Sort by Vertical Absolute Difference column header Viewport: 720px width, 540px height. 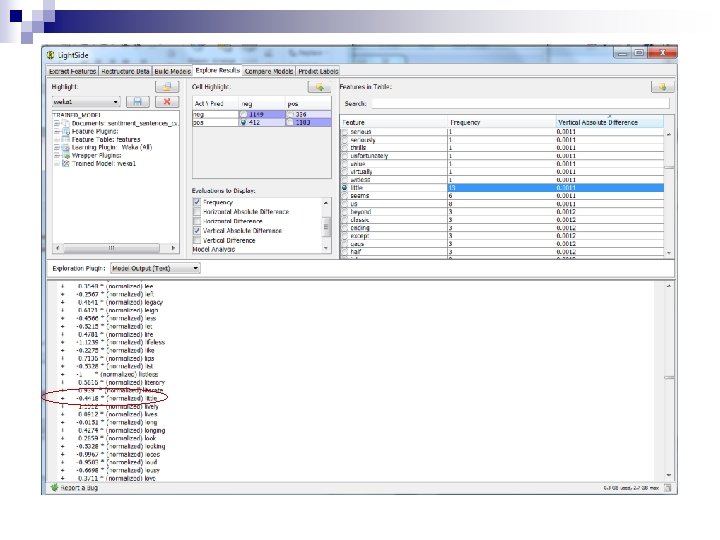point(609,122)
